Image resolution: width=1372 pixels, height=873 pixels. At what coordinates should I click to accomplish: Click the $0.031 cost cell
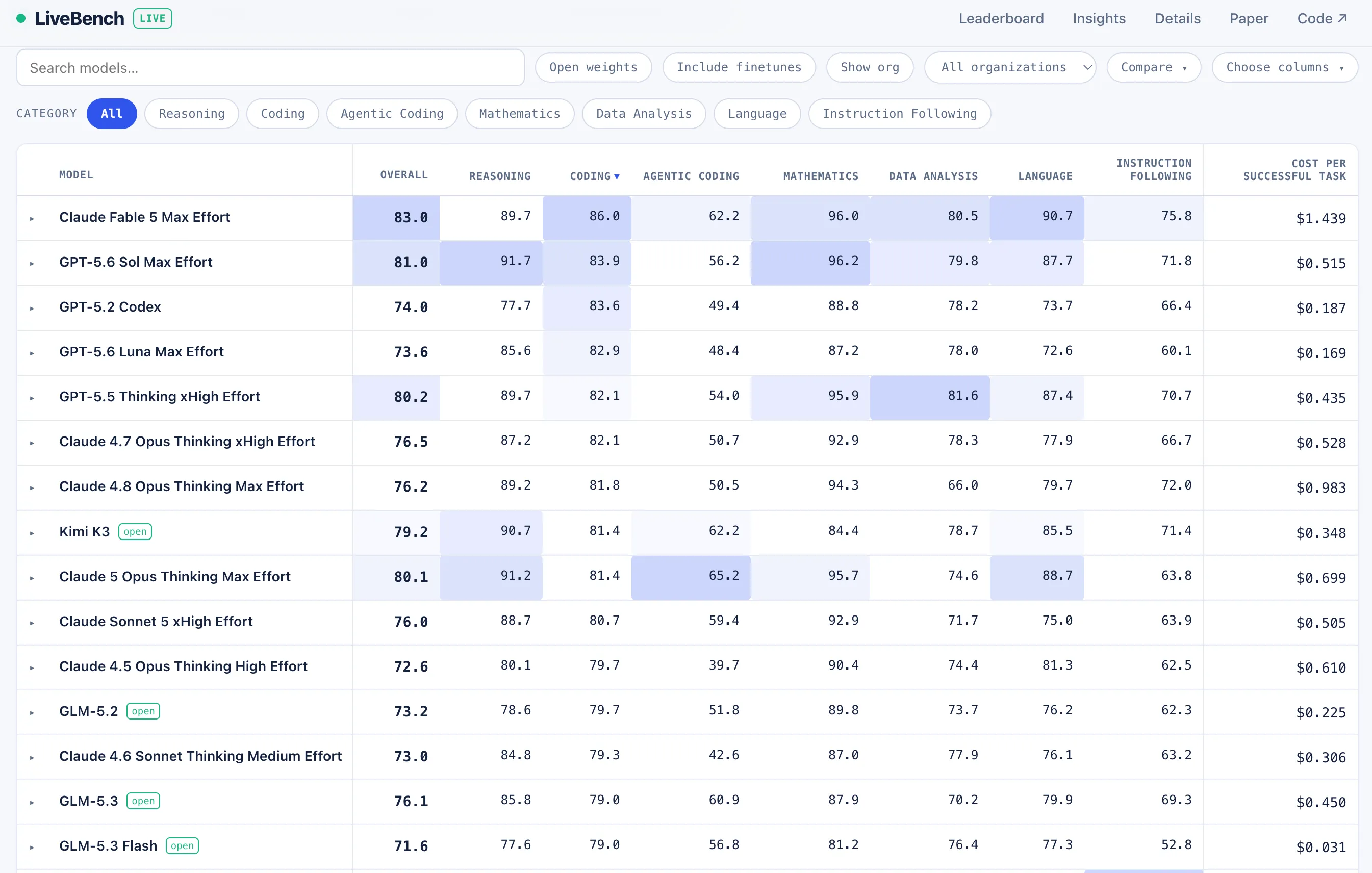tap(1320, 848)
